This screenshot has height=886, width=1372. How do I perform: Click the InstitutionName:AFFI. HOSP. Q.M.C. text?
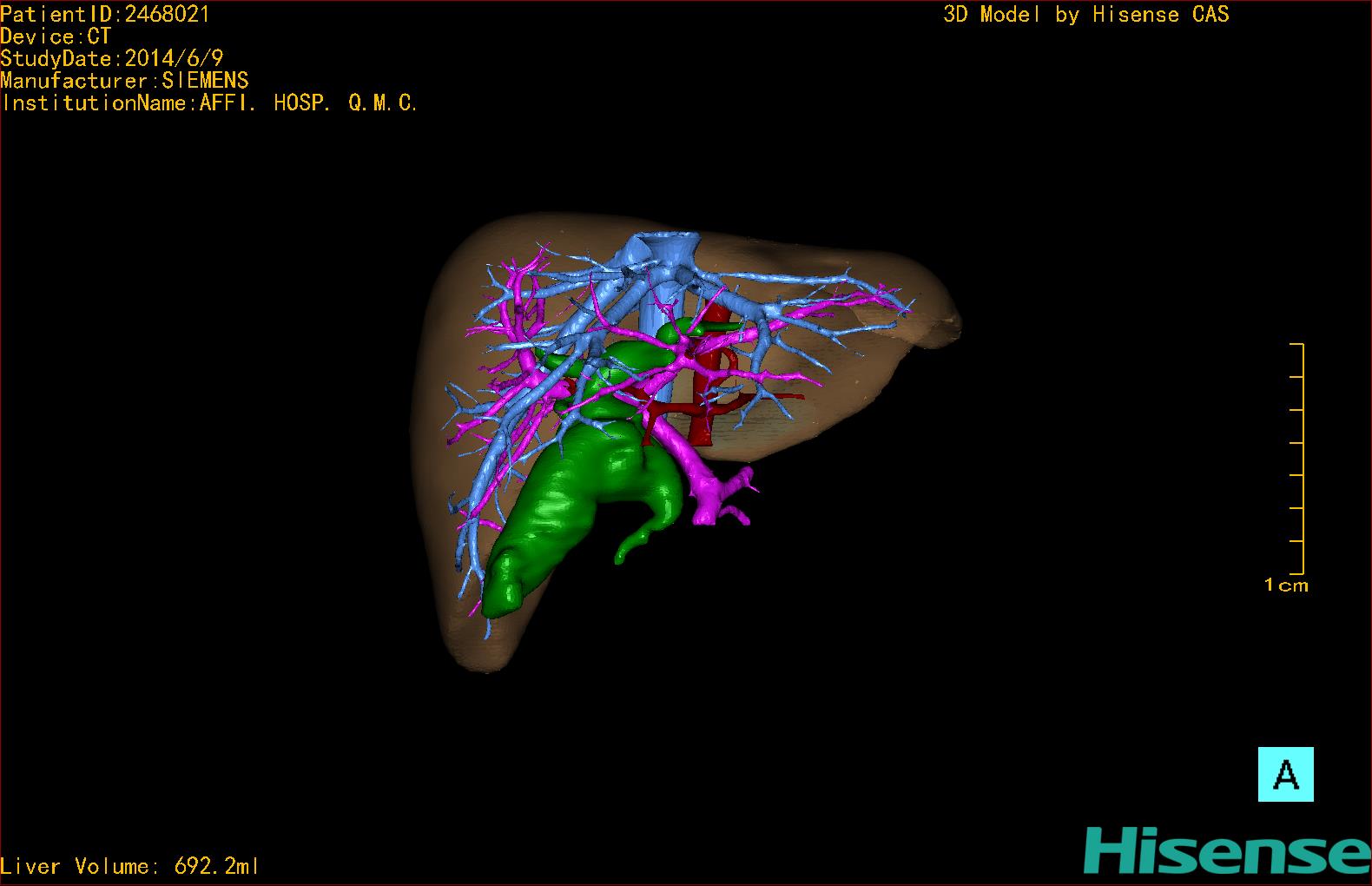click(x=209, y=102)
